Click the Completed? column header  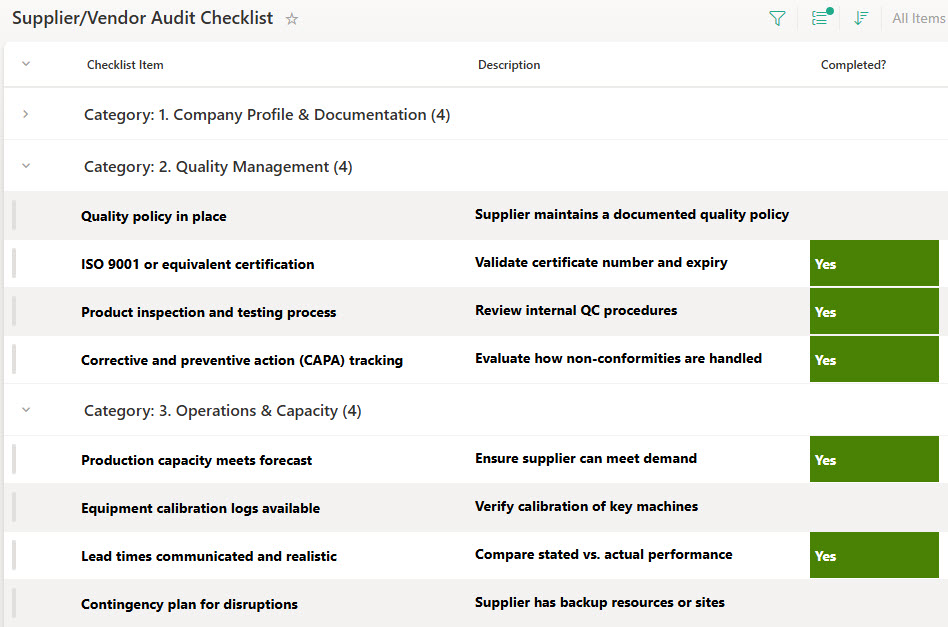853,65
